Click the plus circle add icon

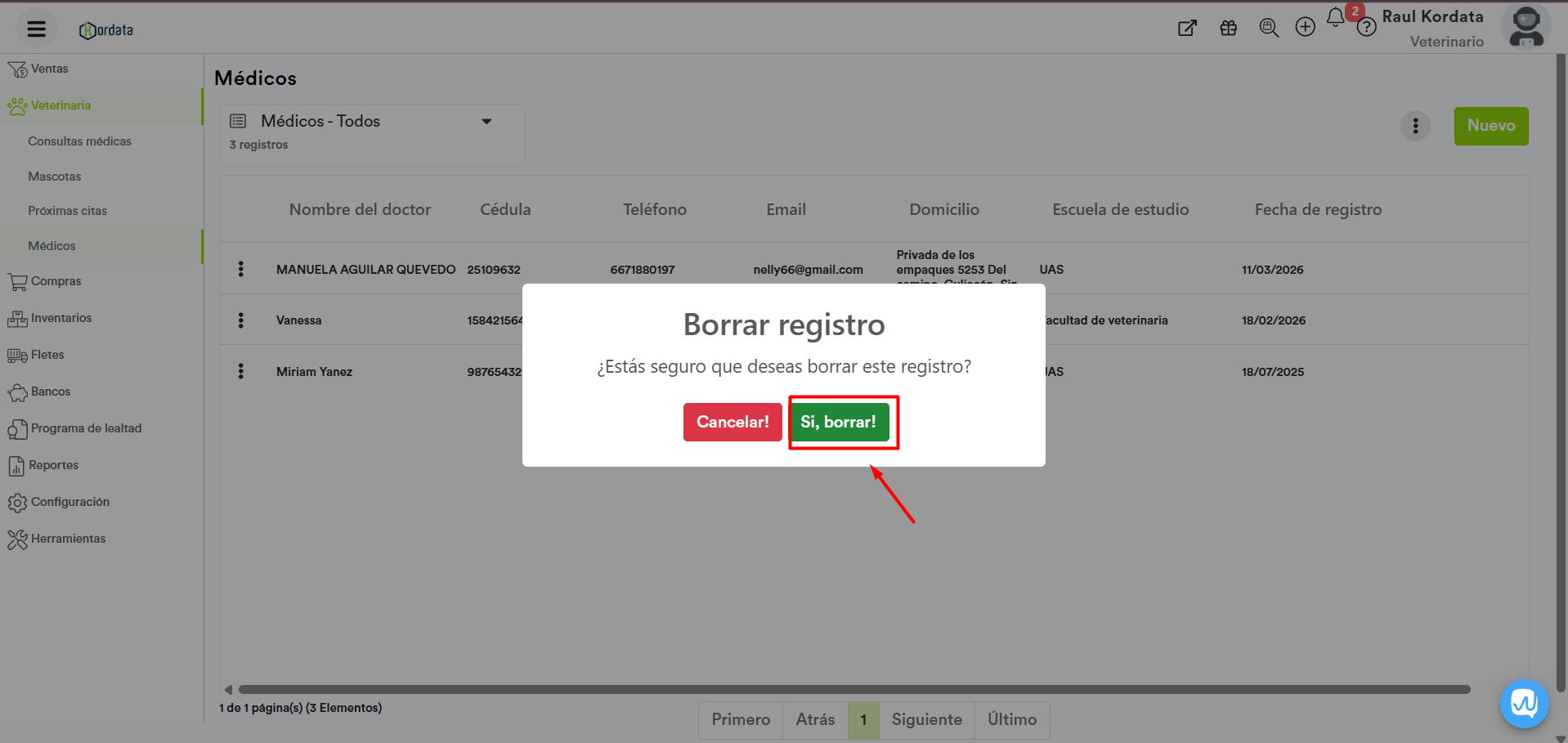click(x=1305, y=28)
